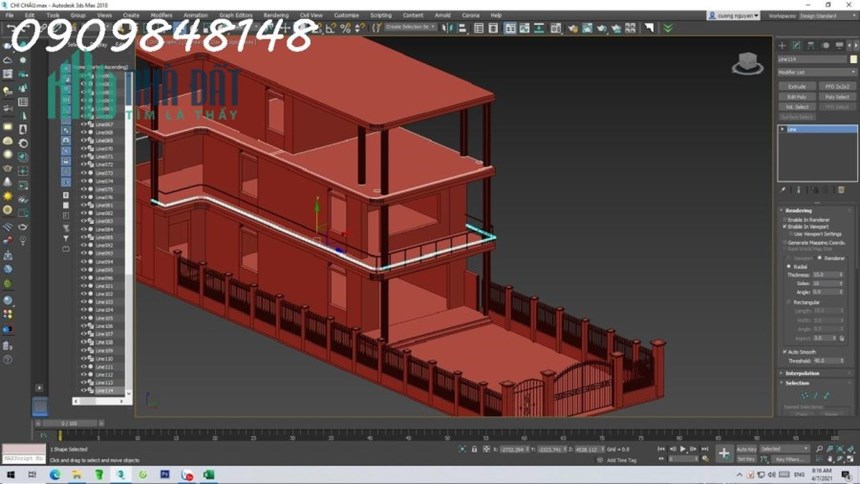This screenshot has height=484, width=860.
Task: Toggle the Layer Explorer toolbar icon
Action: tap(493, 28)
